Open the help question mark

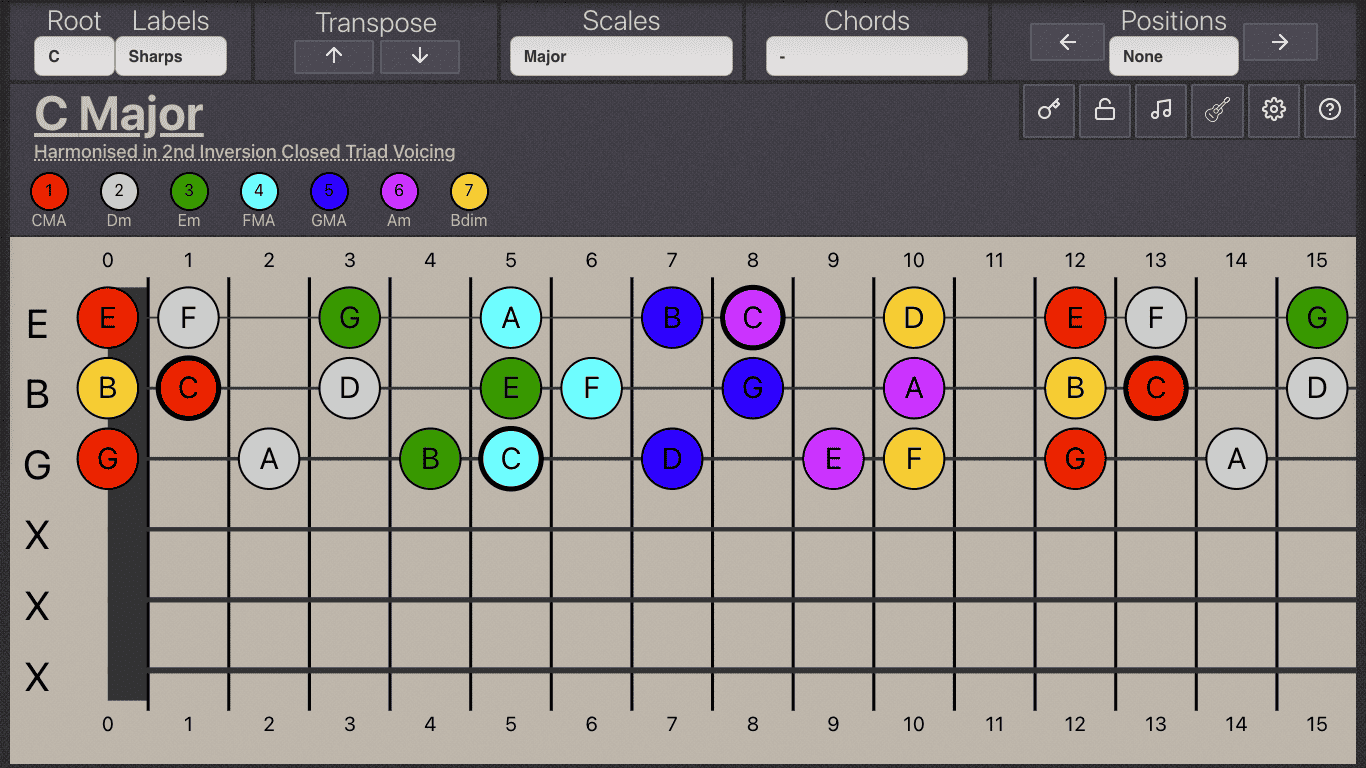[x=1330, y=111]
